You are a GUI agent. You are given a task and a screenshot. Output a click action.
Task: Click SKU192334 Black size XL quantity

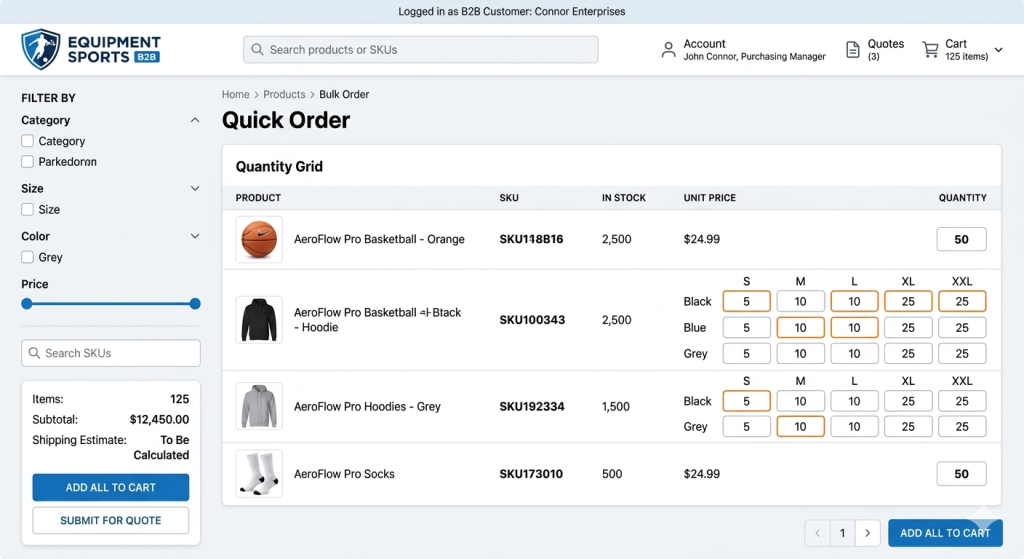pos(908,401)
